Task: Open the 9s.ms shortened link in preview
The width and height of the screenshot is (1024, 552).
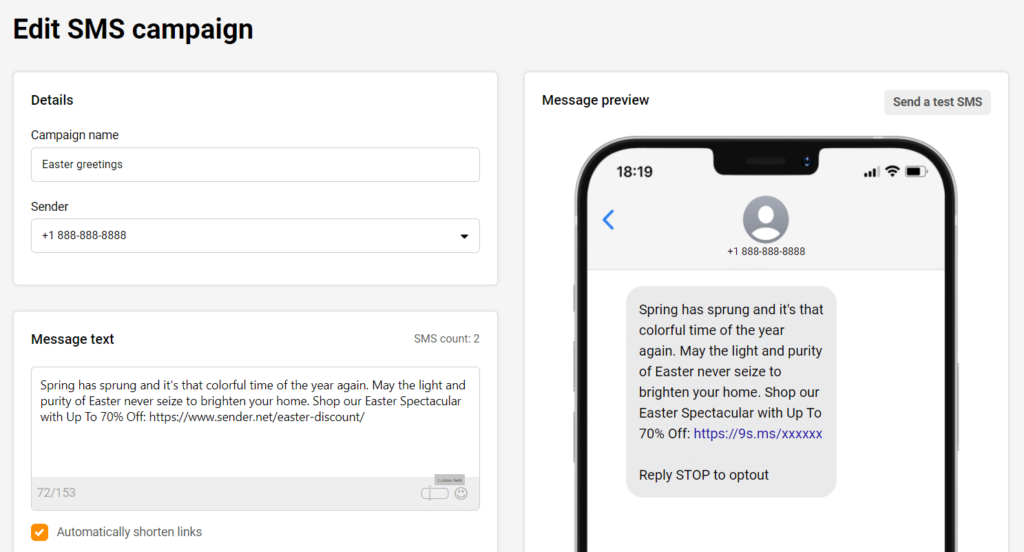Action: [x=758, y=434]
